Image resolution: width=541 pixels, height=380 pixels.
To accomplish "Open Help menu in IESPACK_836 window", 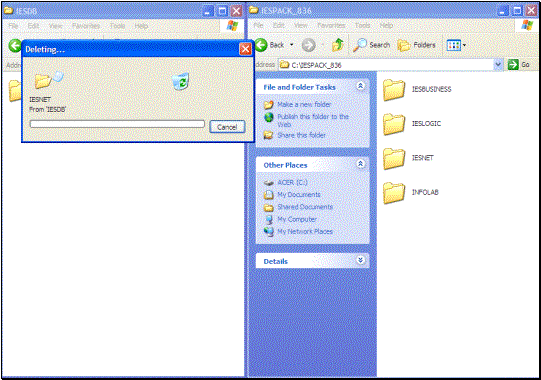I will (x=386, y=25).
